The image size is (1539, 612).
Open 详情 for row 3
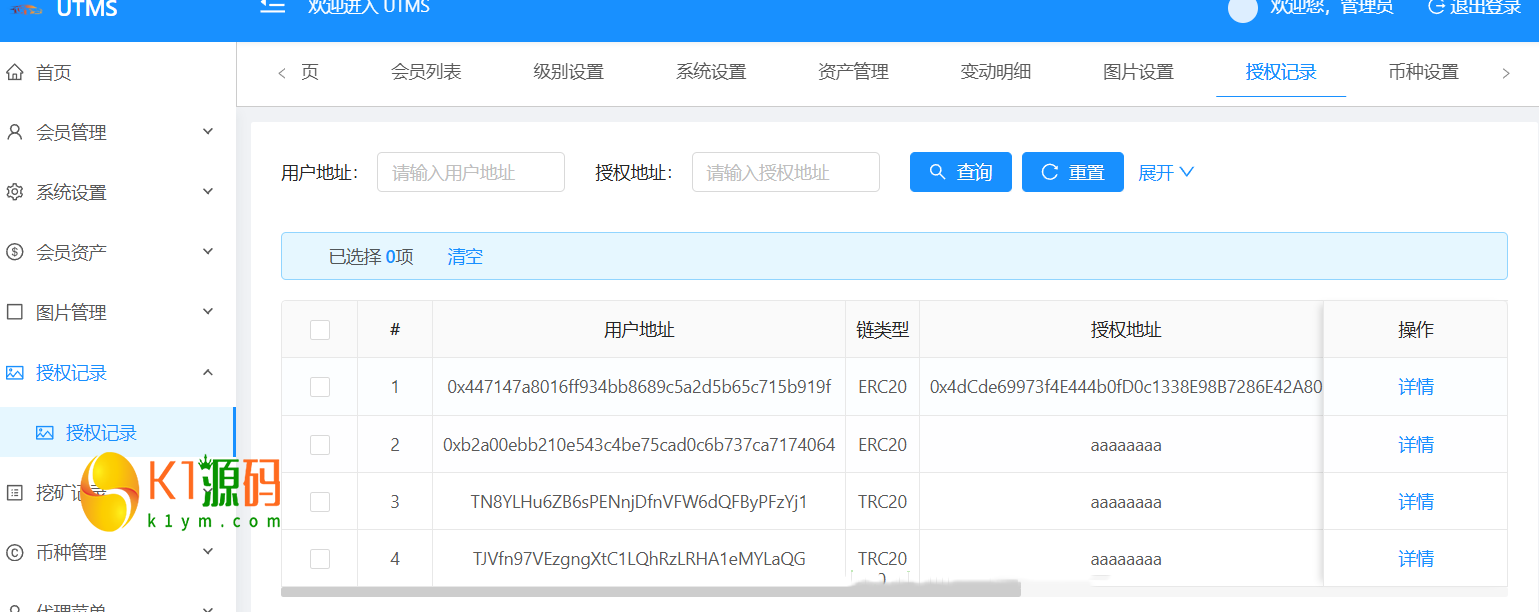(1416, 502)
